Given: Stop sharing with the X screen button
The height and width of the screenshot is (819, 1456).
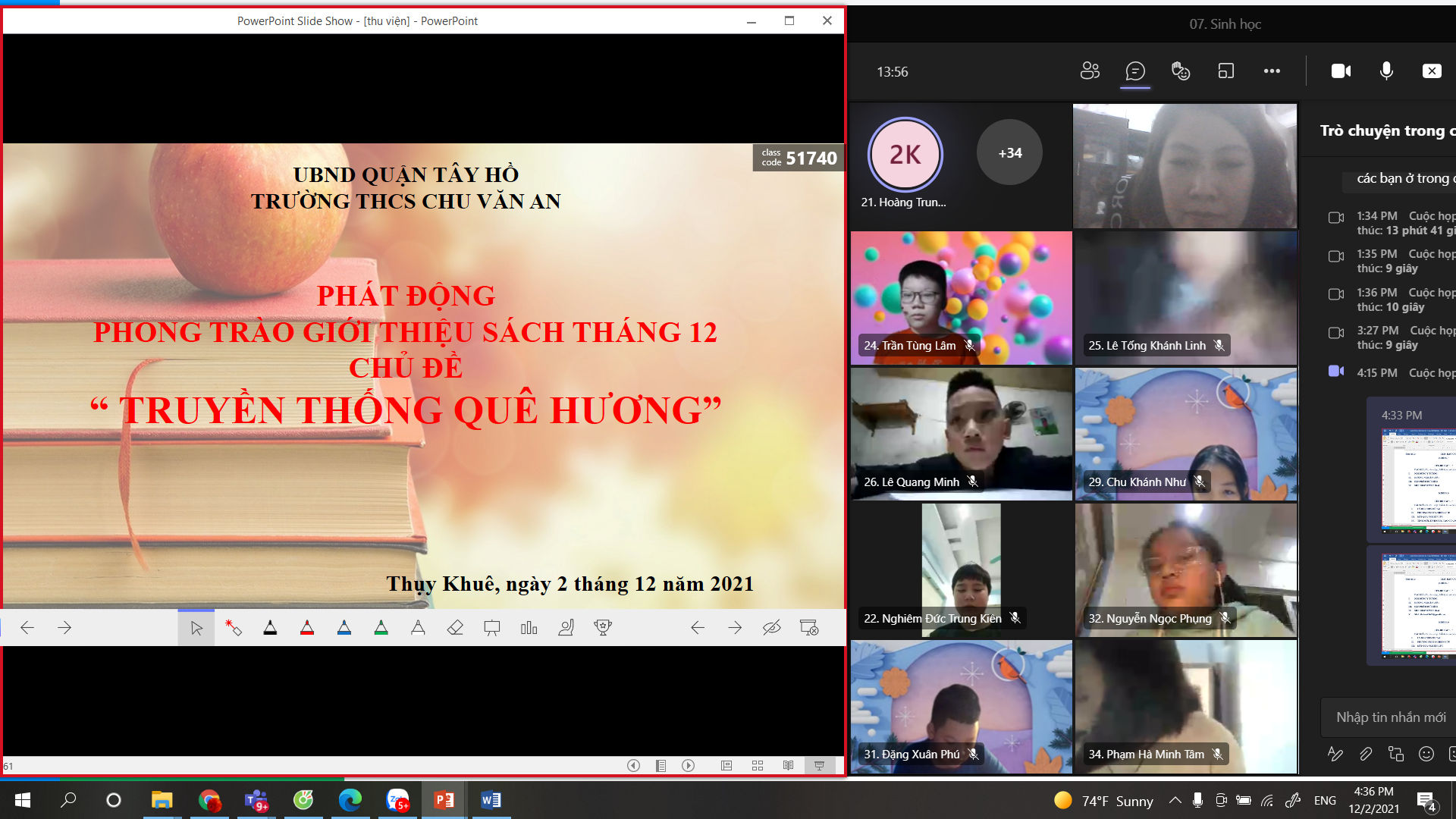Looking at the screenshot, I should click(x=1432, y=71).
